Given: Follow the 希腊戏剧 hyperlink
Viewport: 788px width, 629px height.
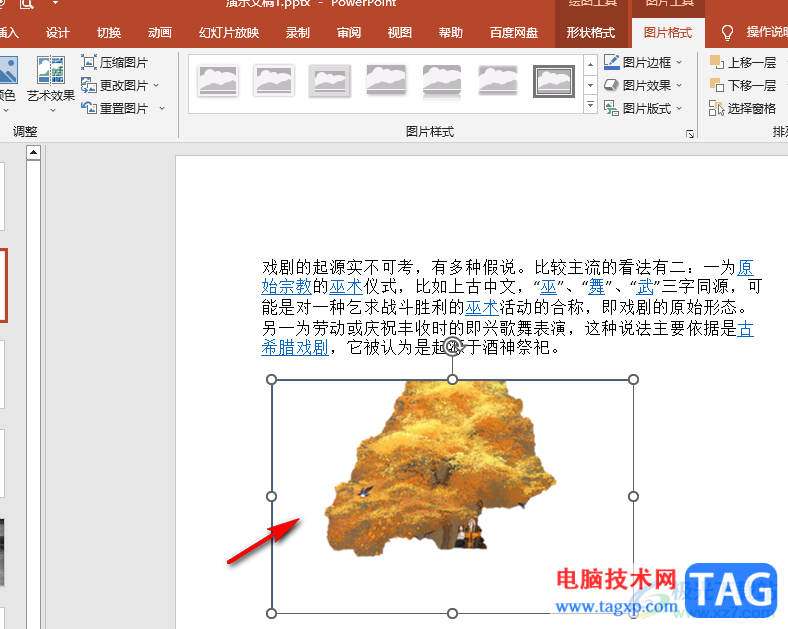Looking at the screenshot, I should pos(294,347).
